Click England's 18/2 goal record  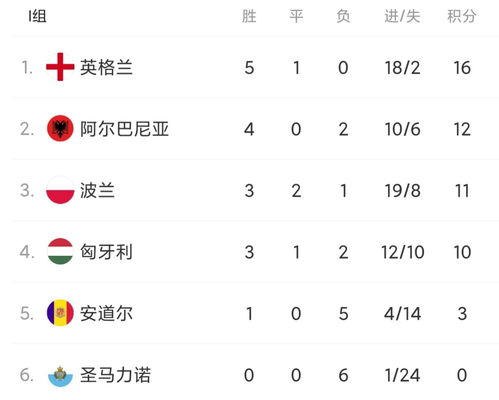(x=402, y=68)
